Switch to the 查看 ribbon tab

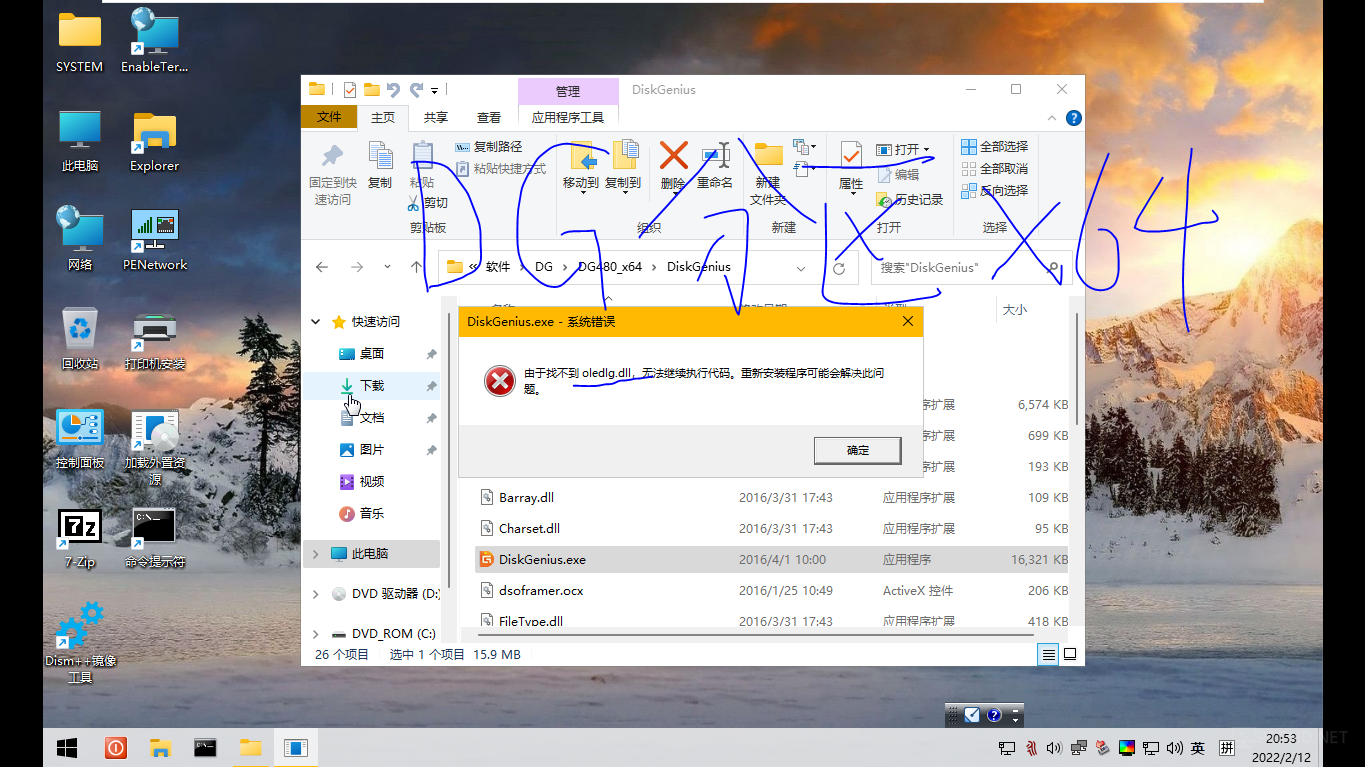489,117
